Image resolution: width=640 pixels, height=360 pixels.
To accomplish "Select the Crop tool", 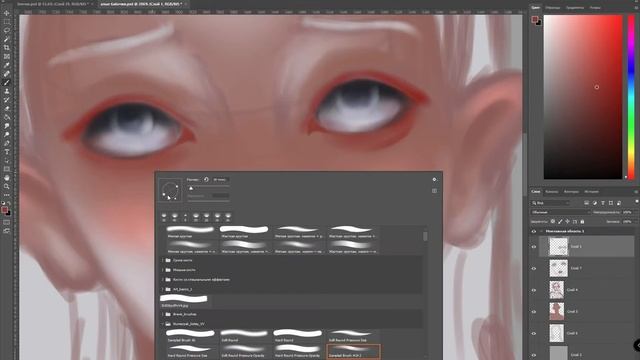I will point(7,48).
